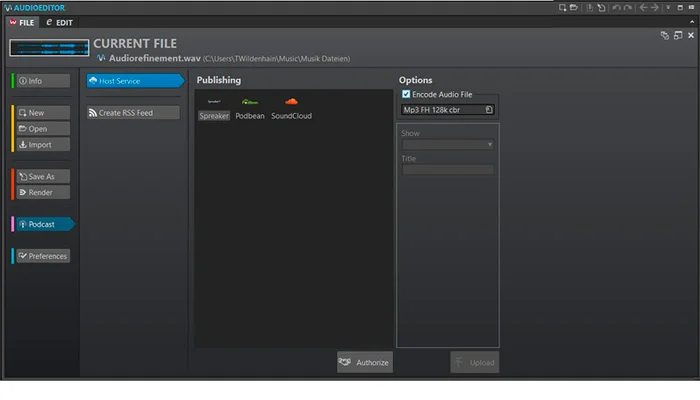The width and height of the screenshot is (700, 400).
Task: Click the navigate forward arrow icon
Action: (x=655, y=8)
